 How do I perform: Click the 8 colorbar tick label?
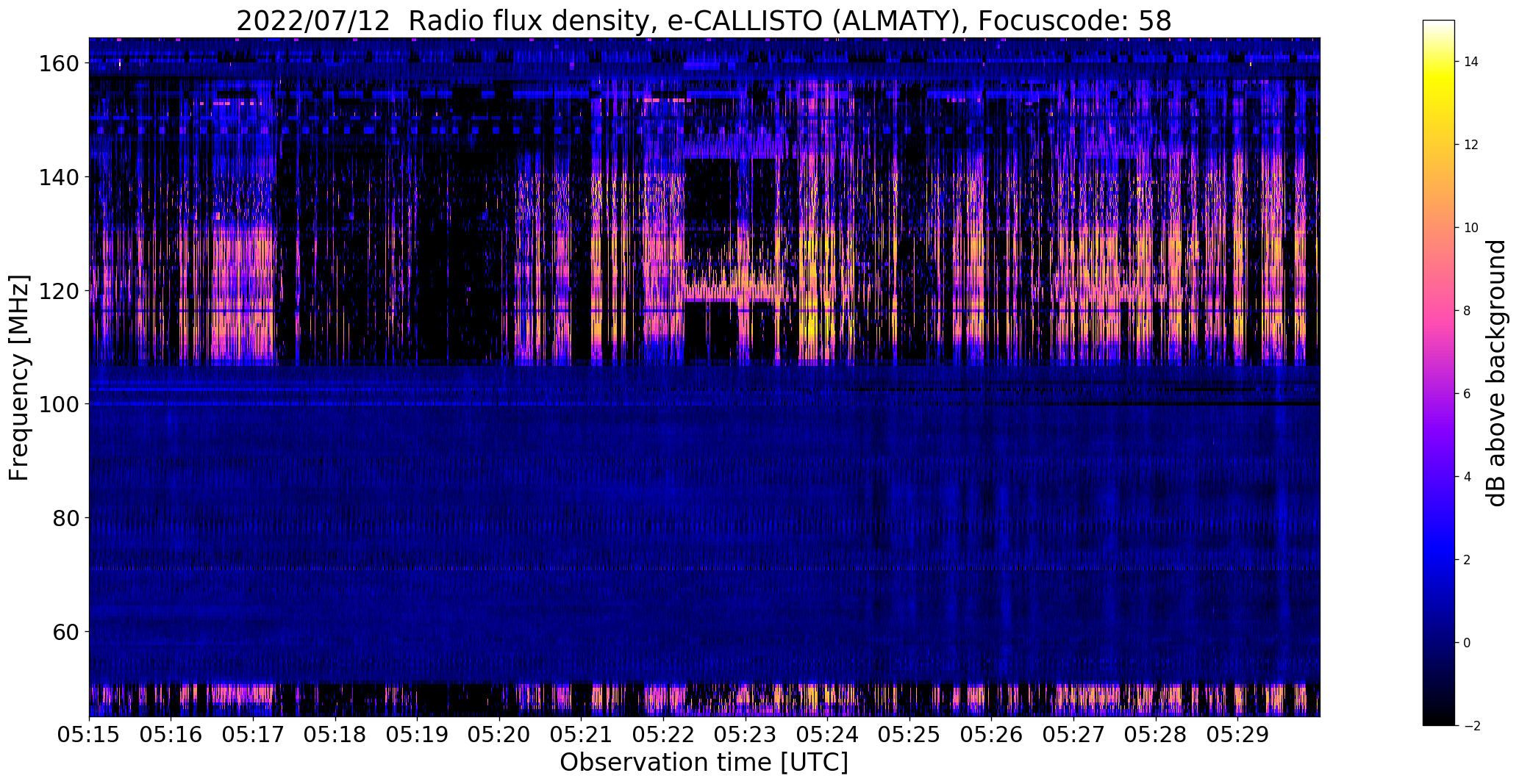point(1468,311)
